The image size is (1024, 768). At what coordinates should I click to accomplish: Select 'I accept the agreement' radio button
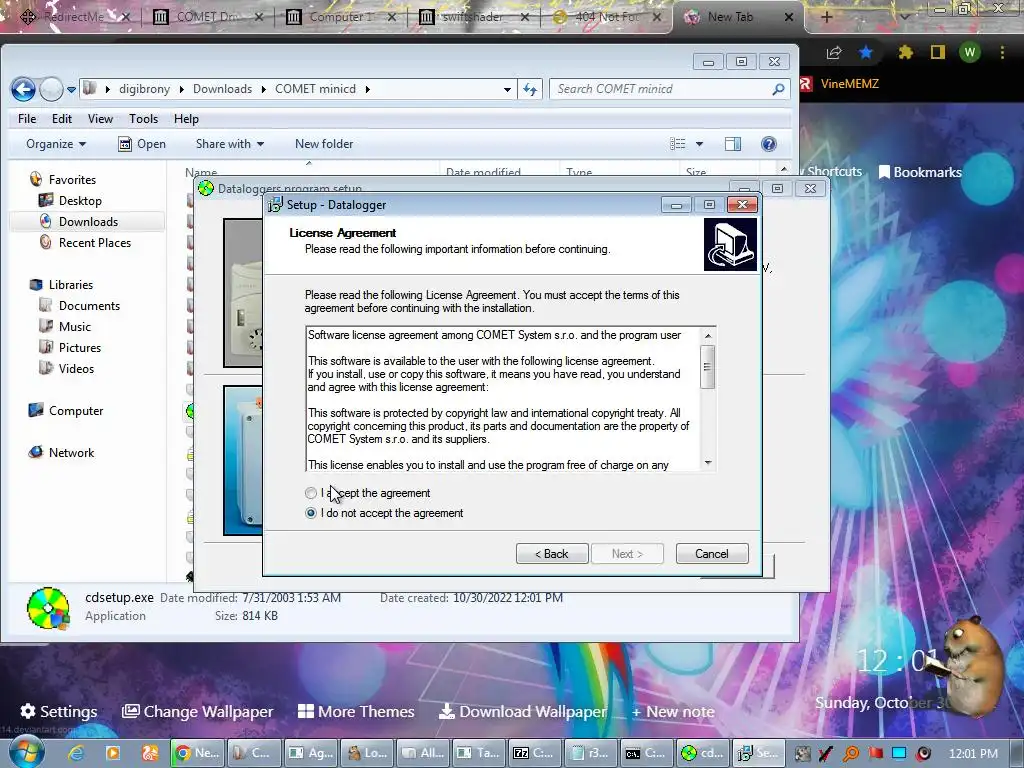(311, 493)
